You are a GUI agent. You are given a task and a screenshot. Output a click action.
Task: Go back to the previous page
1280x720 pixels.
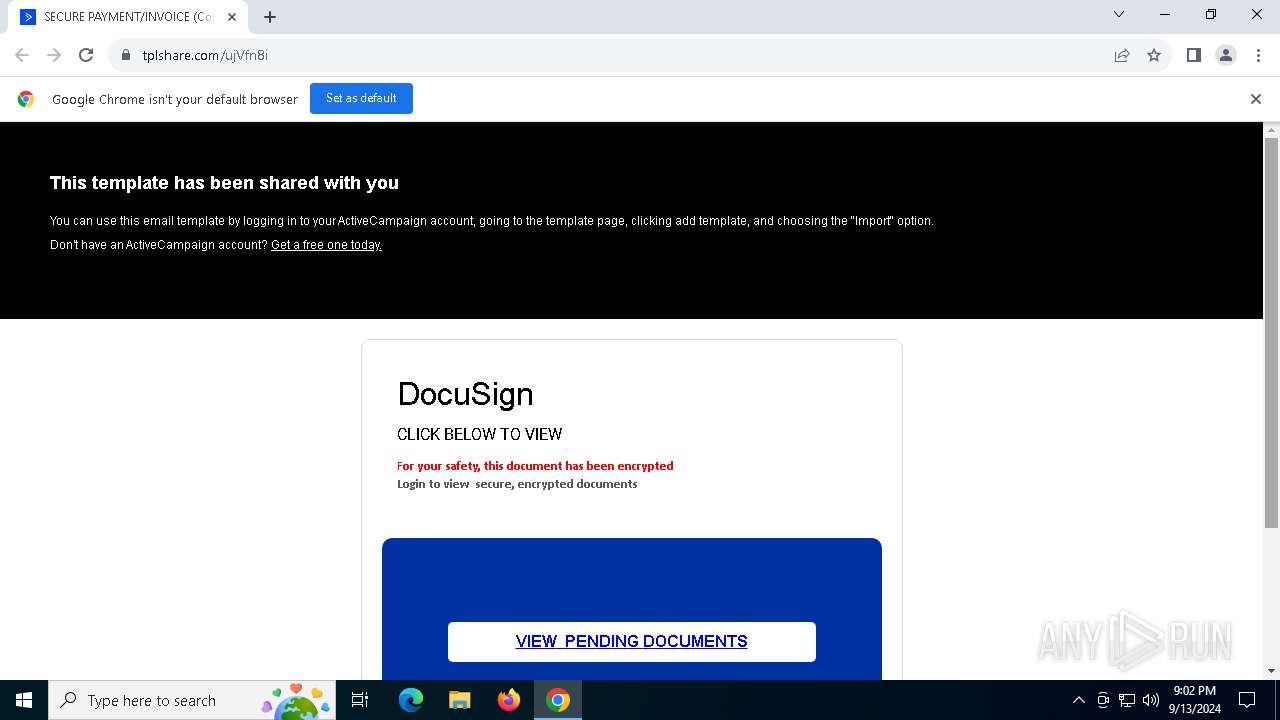[22, 55]
